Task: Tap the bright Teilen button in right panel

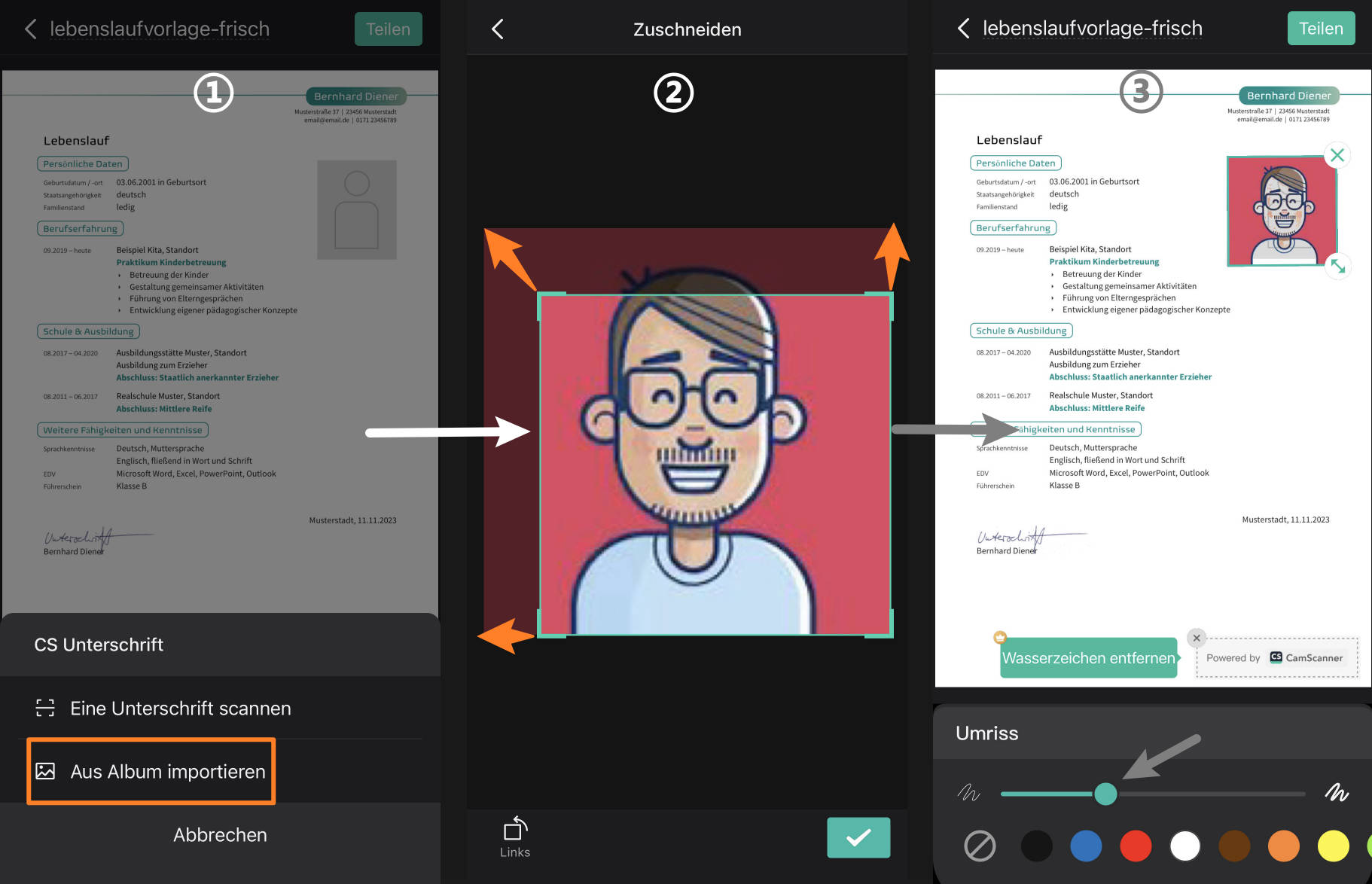Action: 1321,29
